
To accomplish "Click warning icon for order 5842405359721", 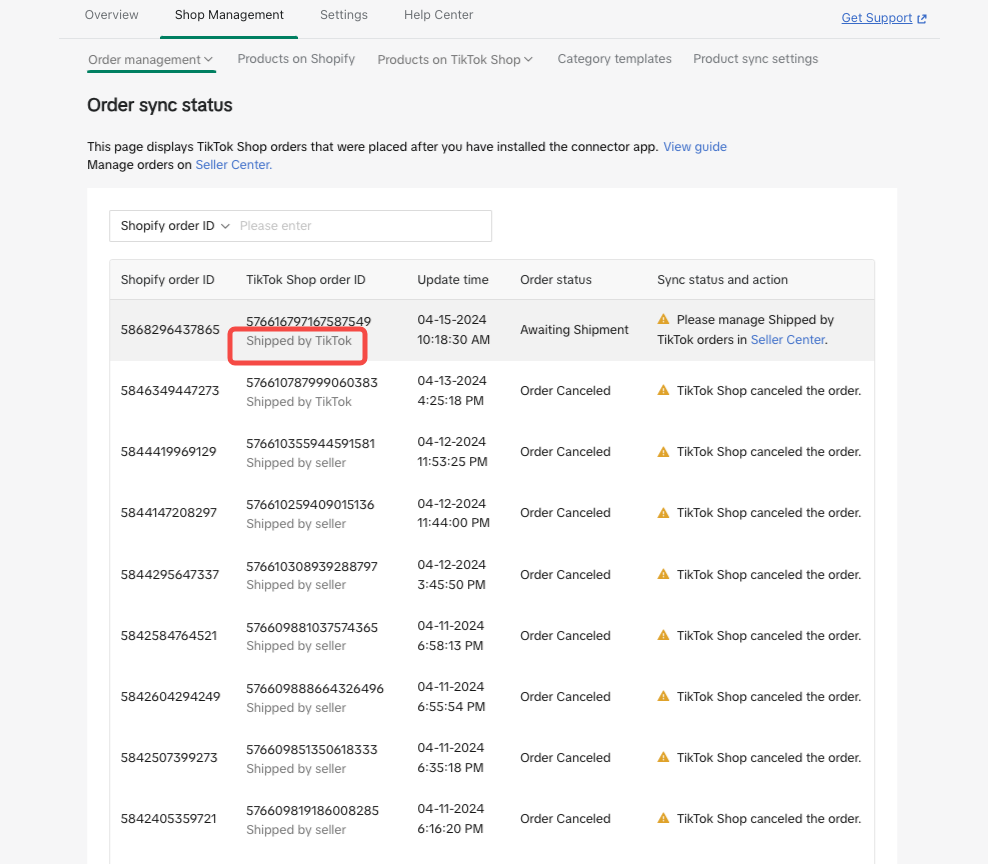I will click(x=663, y=818).
